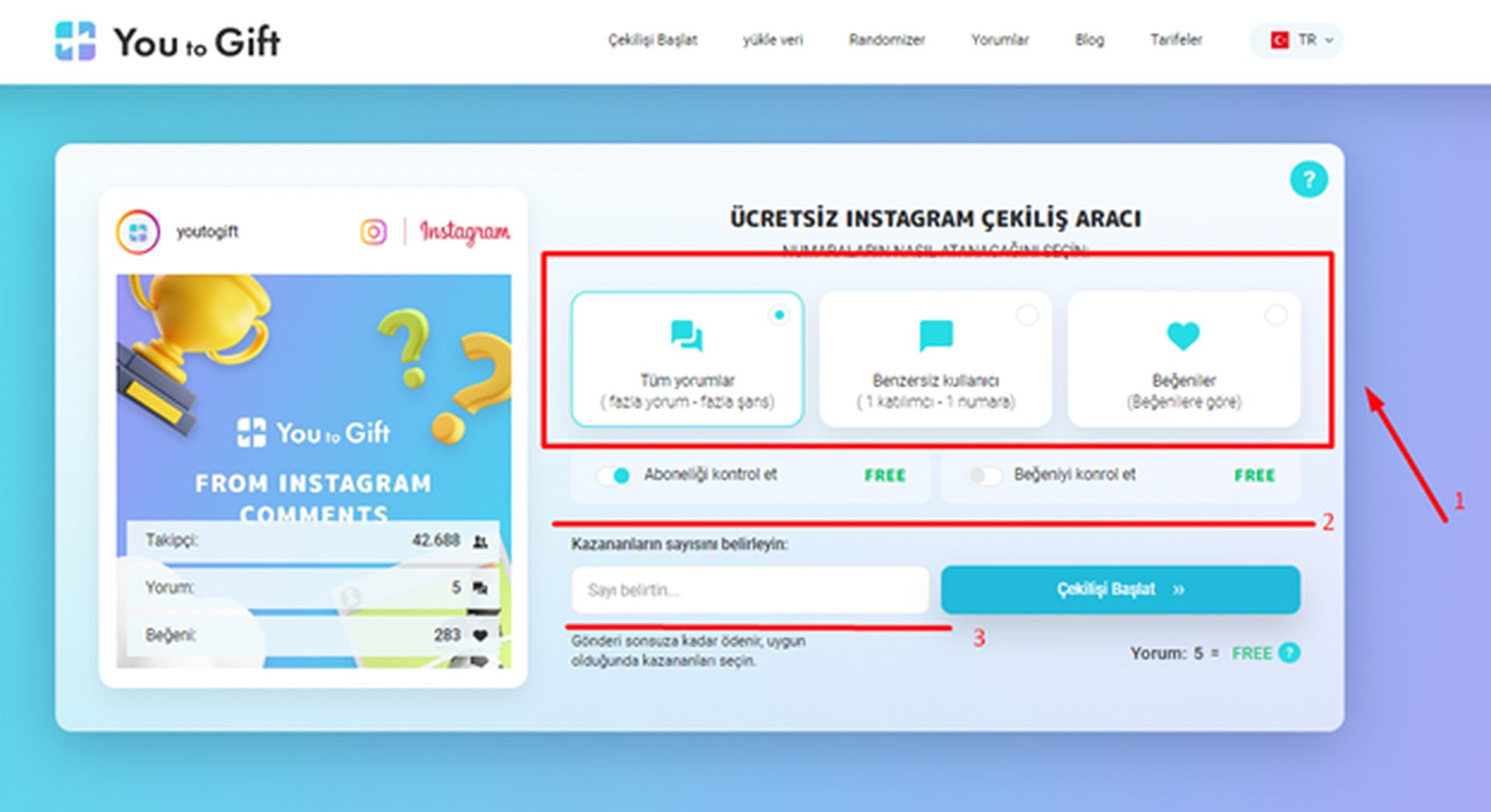Click the Instagram camera icon near youtogift
The image size is (1491, 812).
point(374,231)
